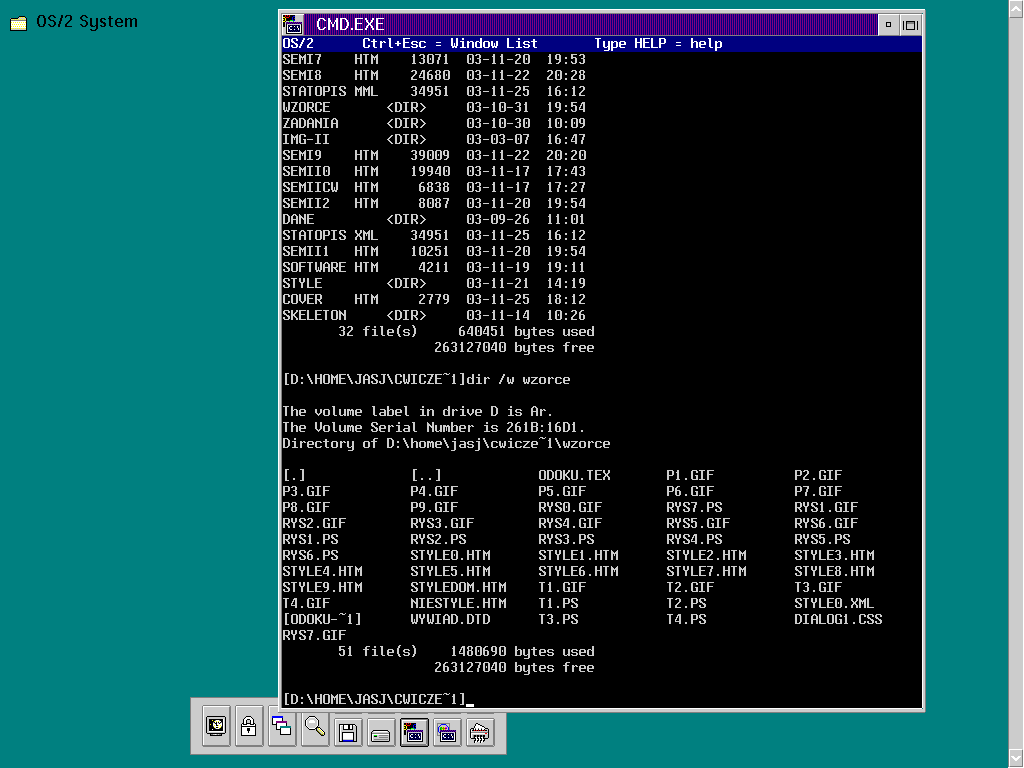Select the ZADANIA directory row
The width and height of the screenshot is (1024, 768).
tap(434, 123)
